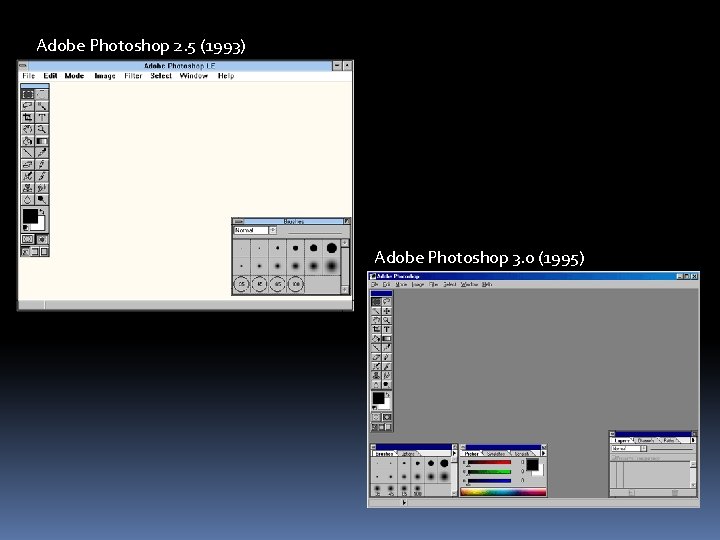Image resolution: width=720 pixels, height=540 pixels.
Task: Select Rubber Stamp tool in Photoshop 2.5
Action: click(28, 187)
